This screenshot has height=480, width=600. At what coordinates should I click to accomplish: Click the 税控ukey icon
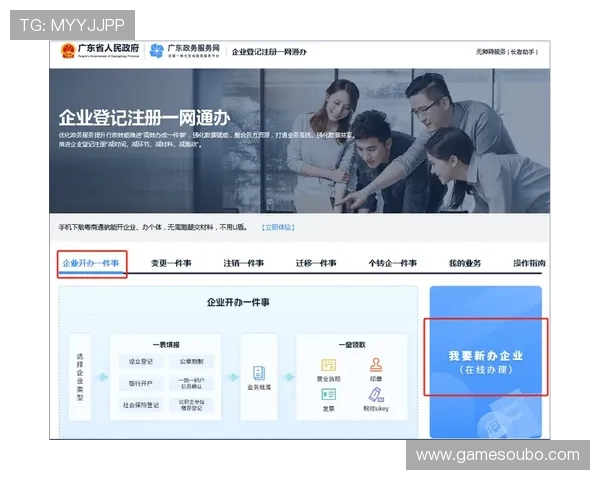tap(376, 394)
